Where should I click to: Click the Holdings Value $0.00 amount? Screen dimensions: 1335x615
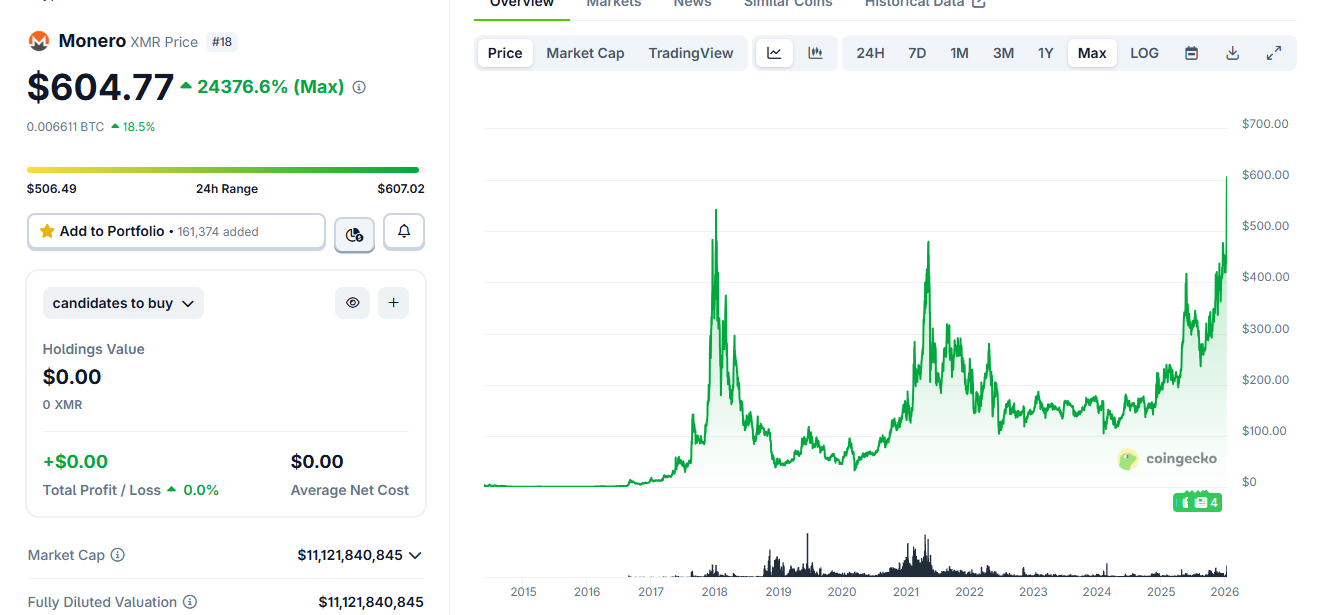(72, 377)
